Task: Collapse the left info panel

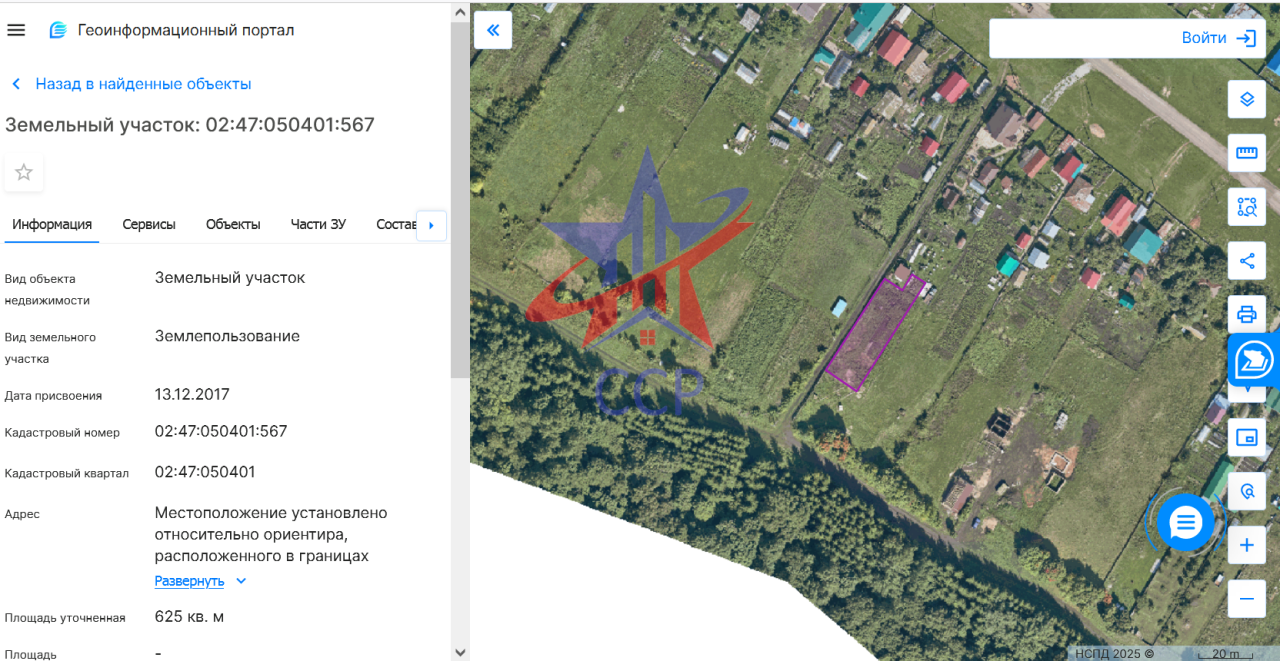Action: [493, 30]
